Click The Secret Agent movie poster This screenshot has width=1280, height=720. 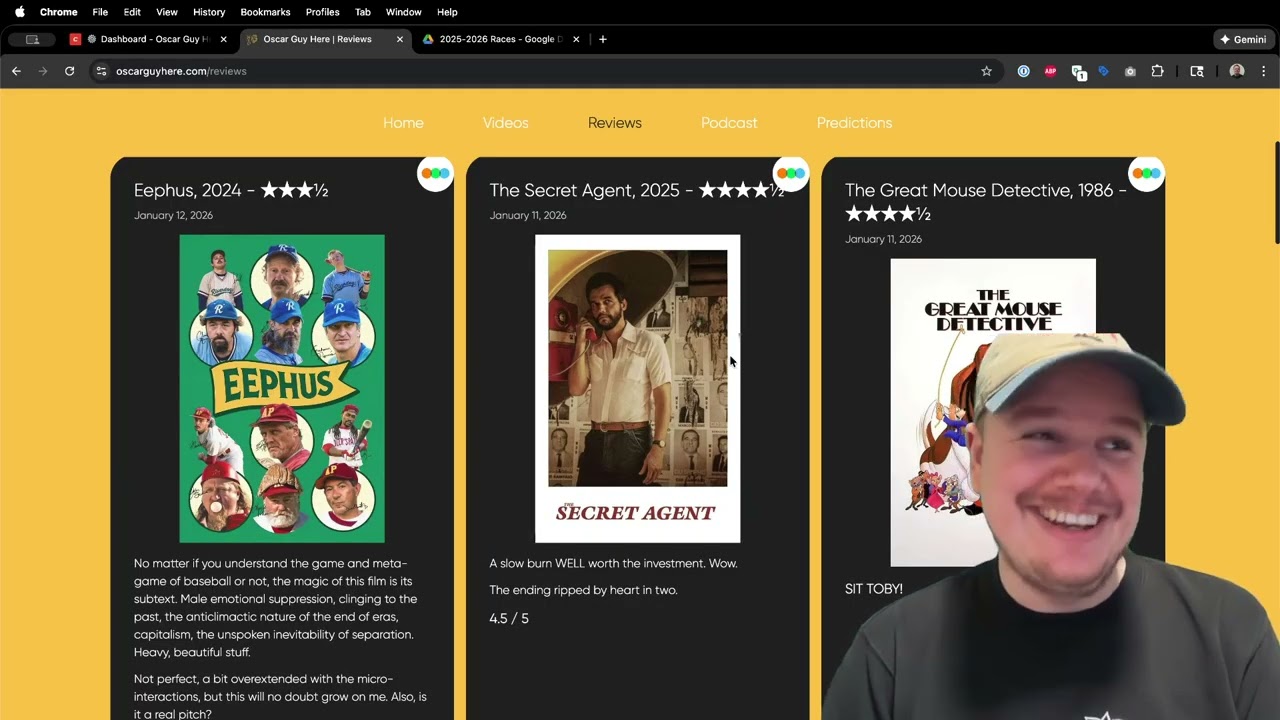638,389
